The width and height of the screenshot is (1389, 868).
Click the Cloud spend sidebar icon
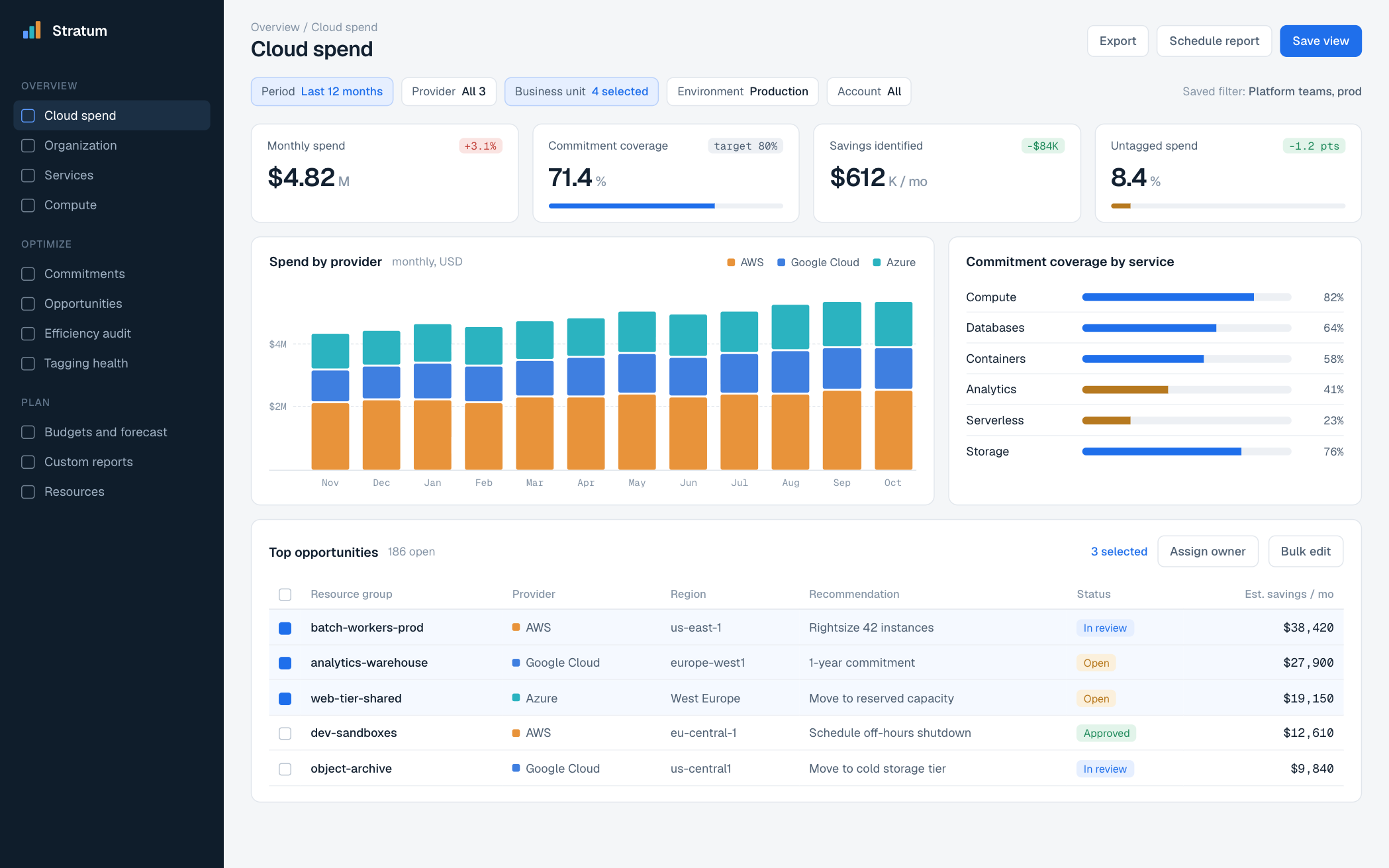click(x=28, y=116)
